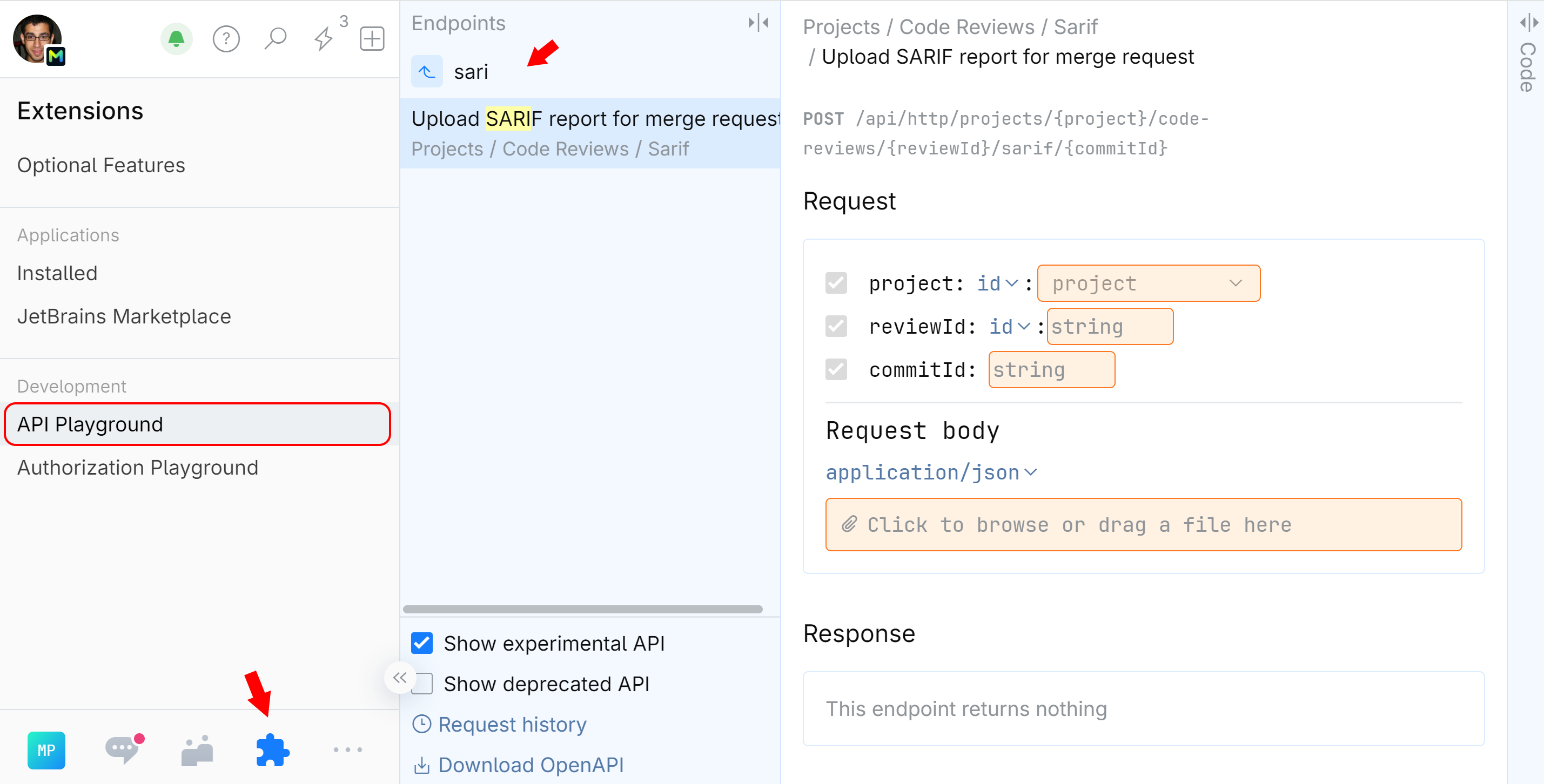This screenshot has height=784, width=1544.
Task: Click the Download OpenAPI link
Action: pyautogui.click(x=530, y=765)
